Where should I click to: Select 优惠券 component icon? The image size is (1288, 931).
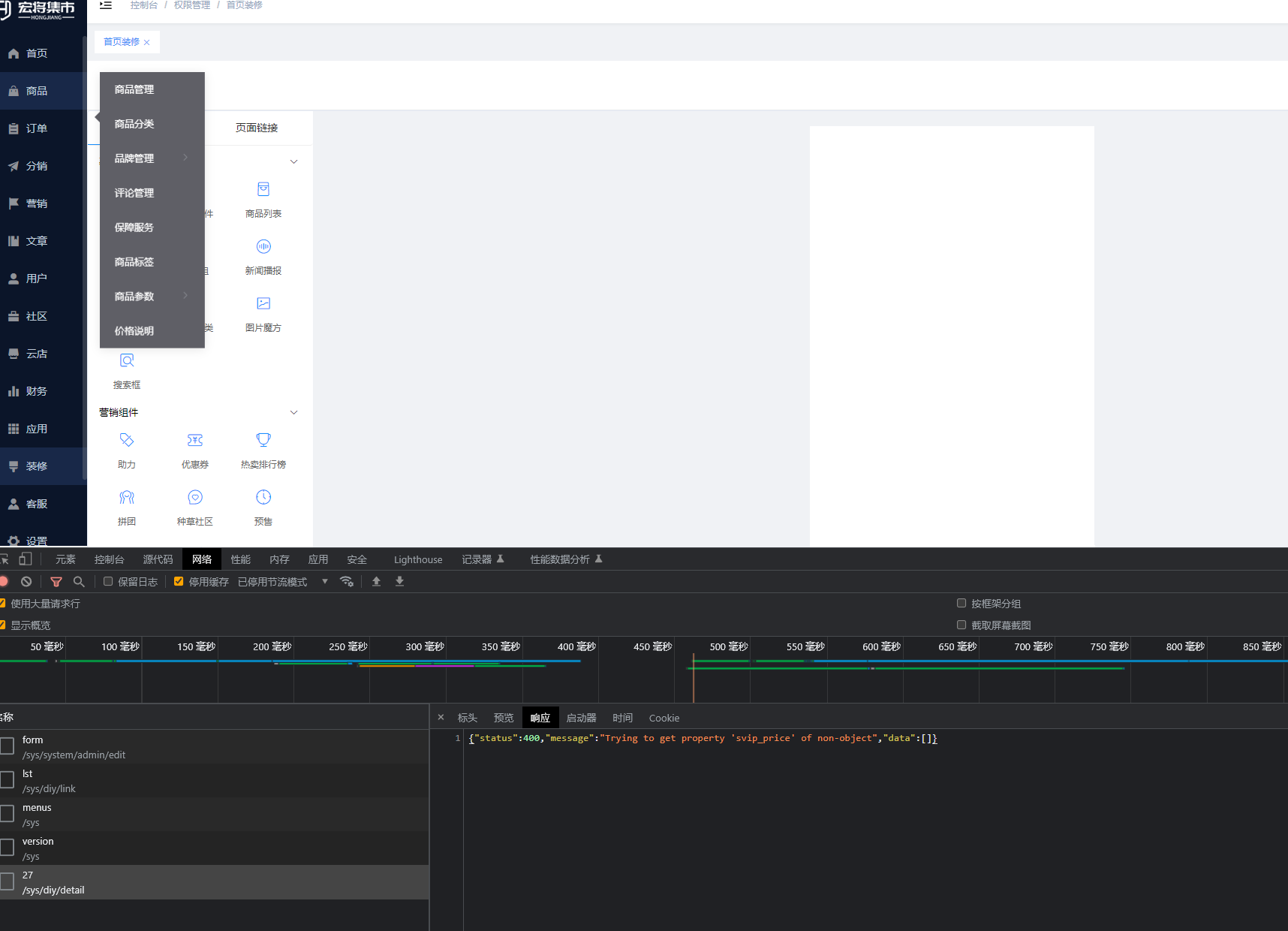click(195, 440)
